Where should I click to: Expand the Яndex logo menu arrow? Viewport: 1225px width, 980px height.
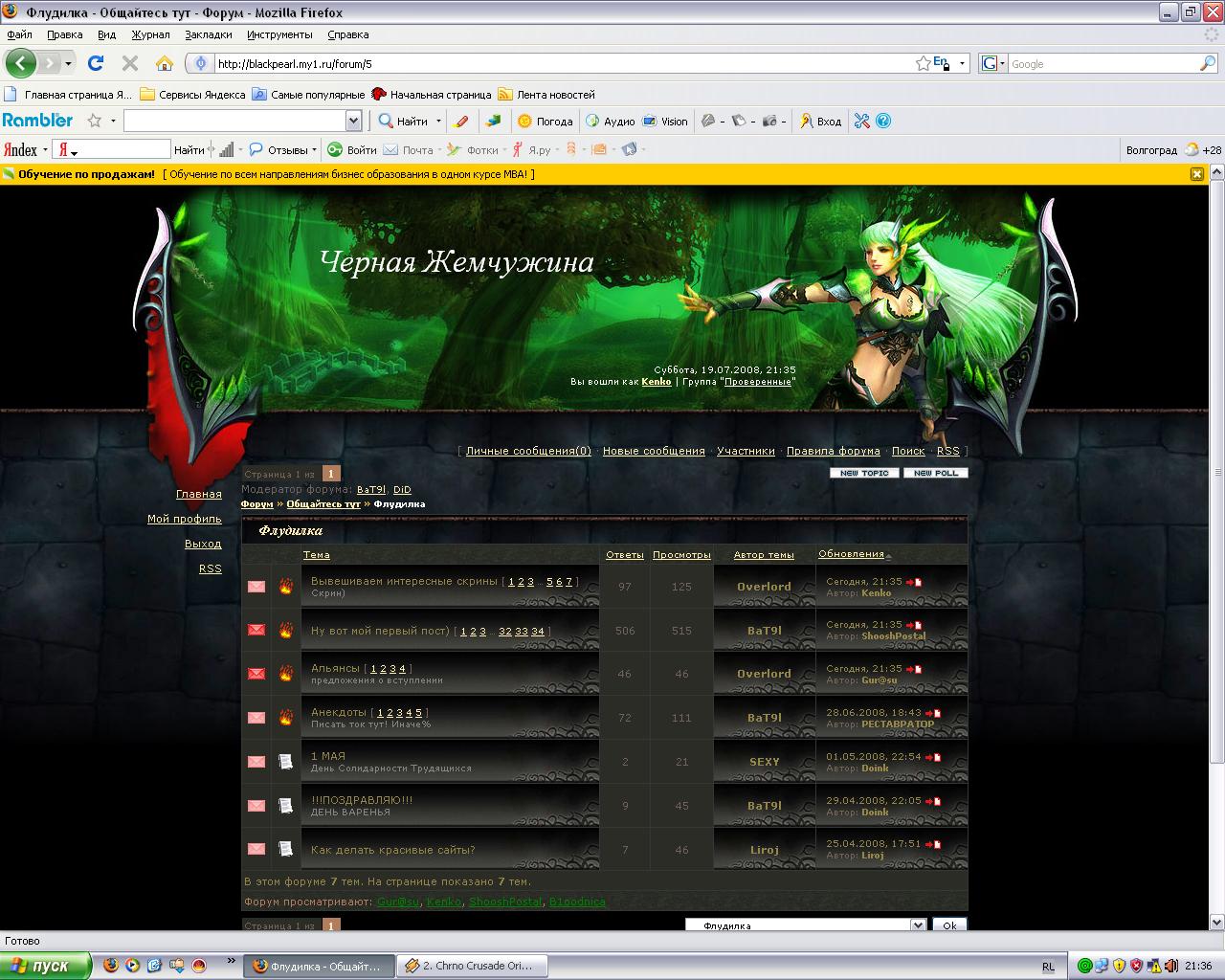45,150
